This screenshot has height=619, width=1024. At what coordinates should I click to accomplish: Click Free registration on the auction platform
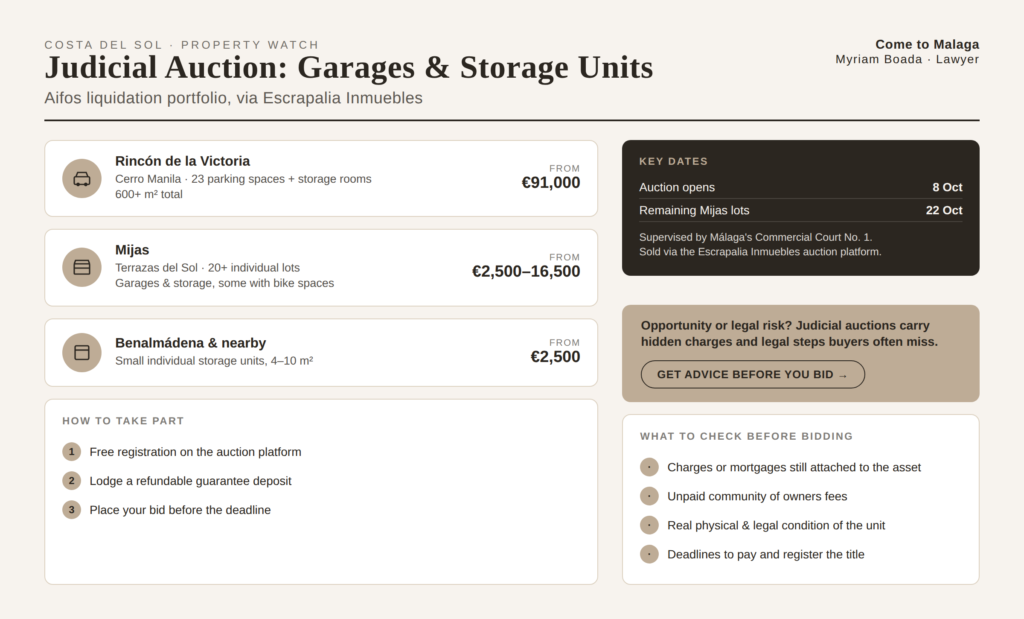(195, 452)
